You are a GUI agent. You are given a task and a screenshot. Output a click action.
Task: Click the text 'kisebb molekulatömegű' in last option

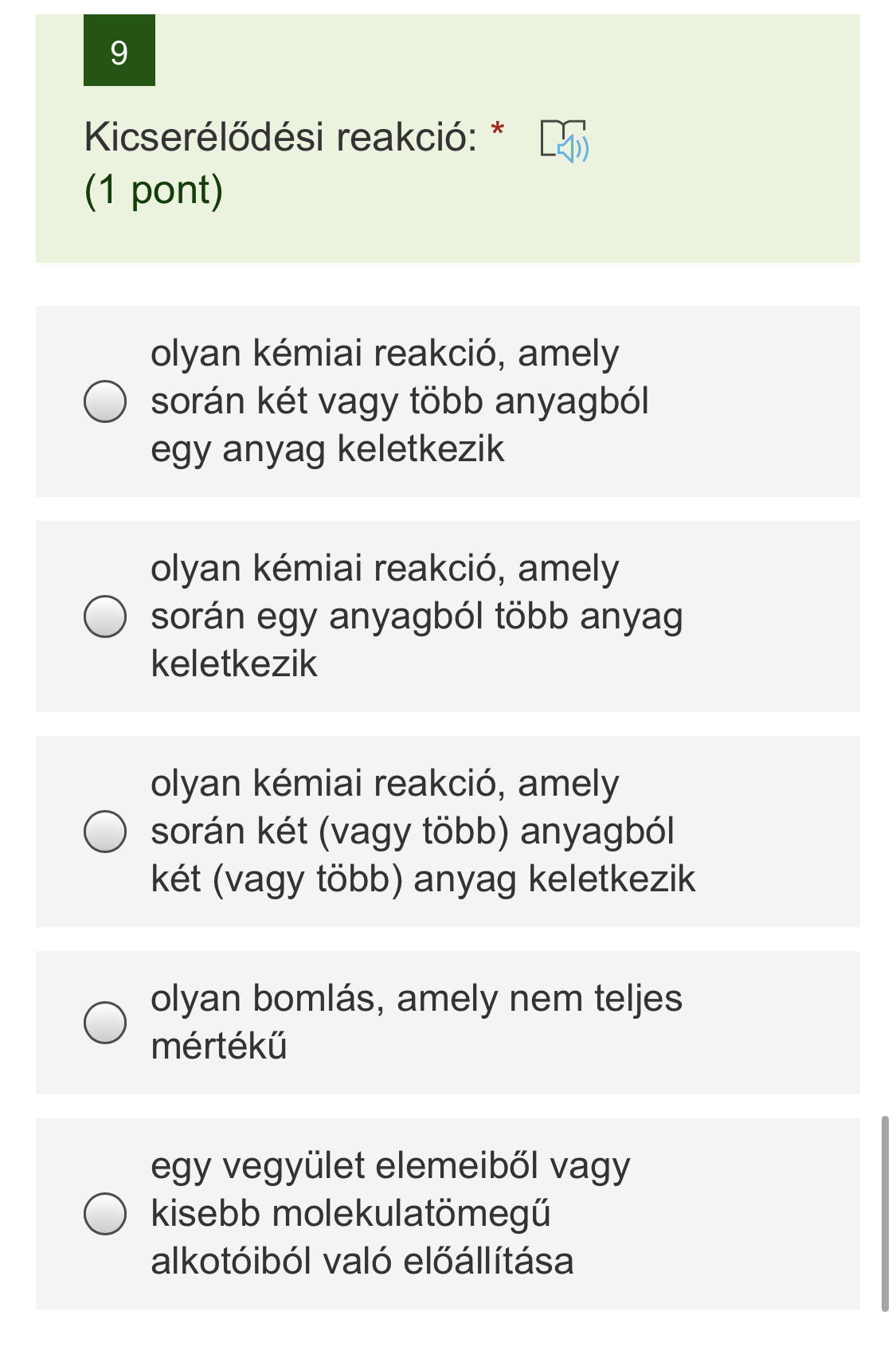tap(351, 1213)
